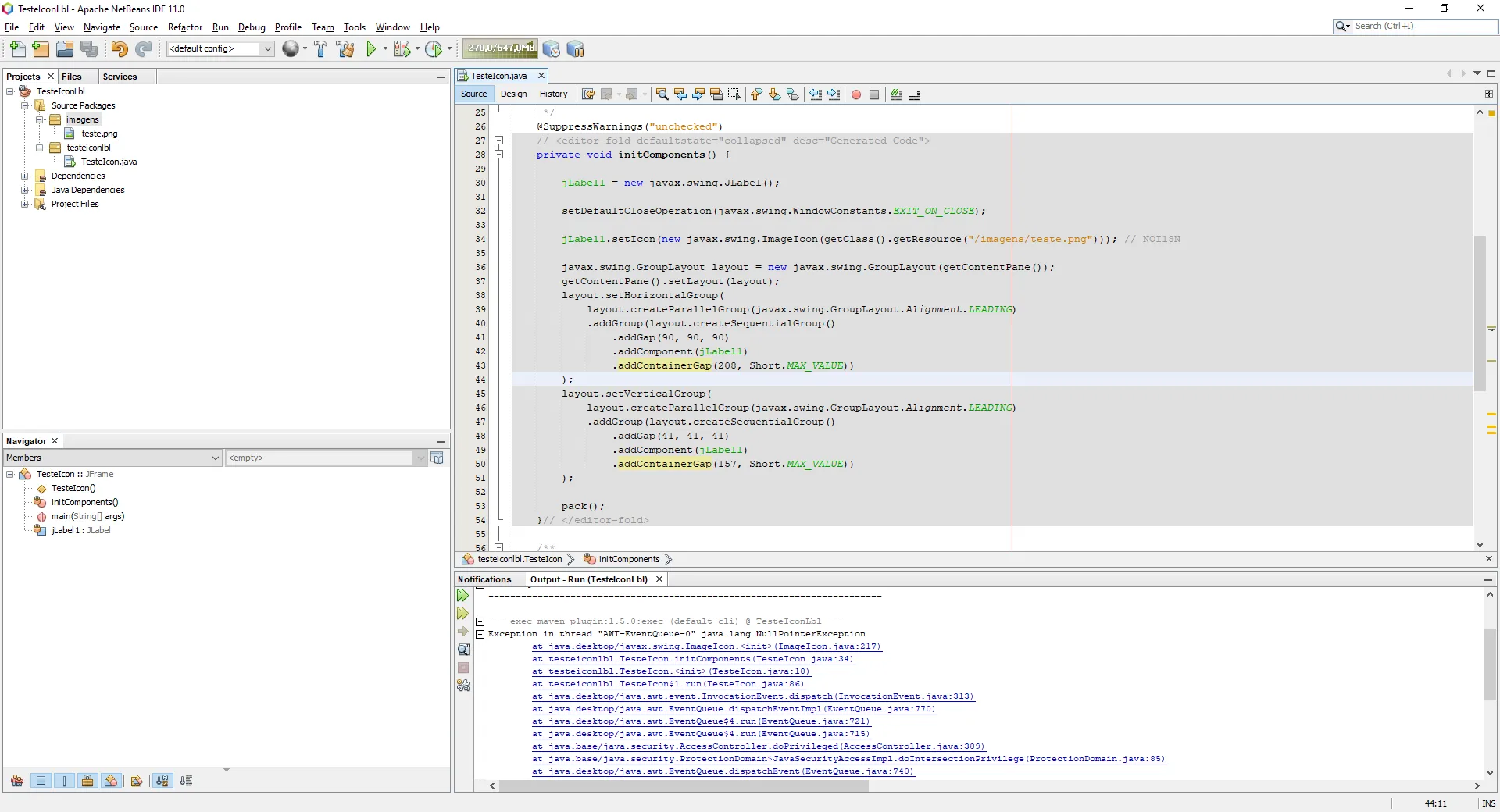Start macro recording with the red circle
Image resolution: width=1500 pixels, height=812 pixels.
coord(856,94)
